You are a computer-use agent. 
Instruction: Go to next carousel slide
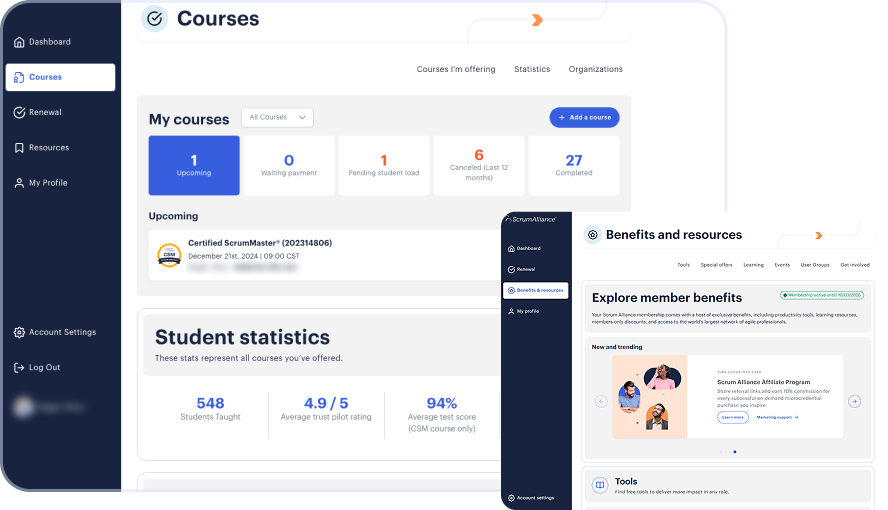click(855, 401)
